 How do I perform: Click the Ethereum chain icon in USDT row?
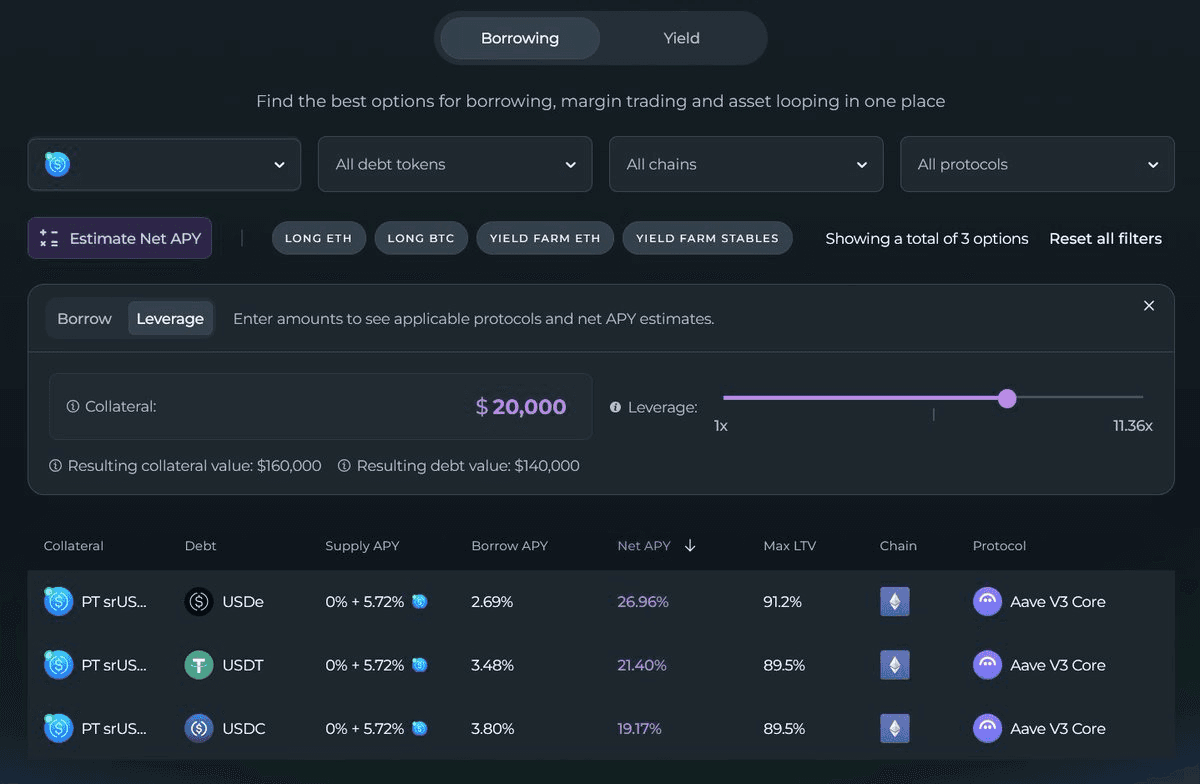point(894,665)
